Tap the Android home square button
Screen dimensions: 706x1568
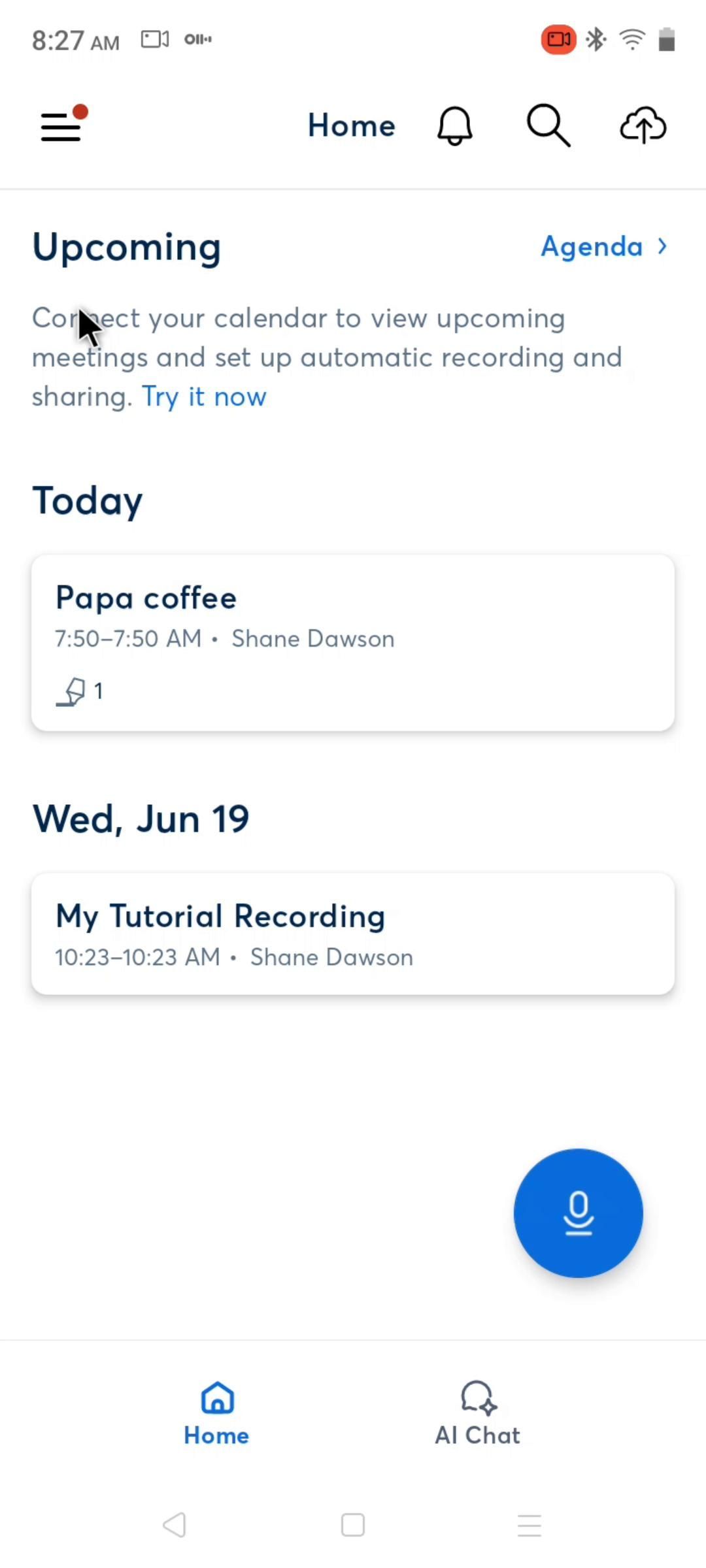click(353, 1525)
